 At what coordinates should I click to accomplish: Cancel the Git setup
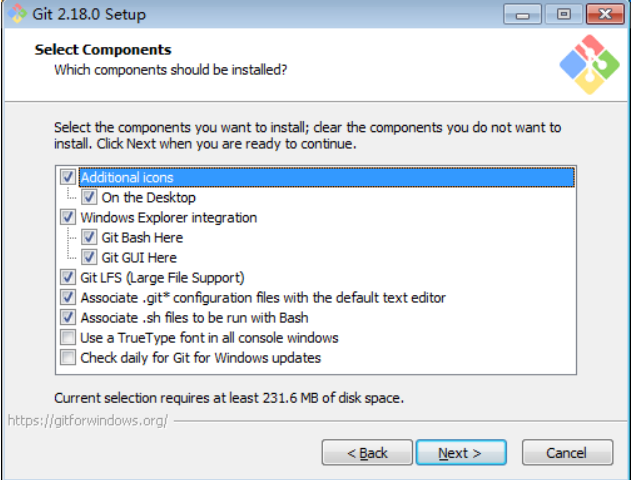pos(565,453)
